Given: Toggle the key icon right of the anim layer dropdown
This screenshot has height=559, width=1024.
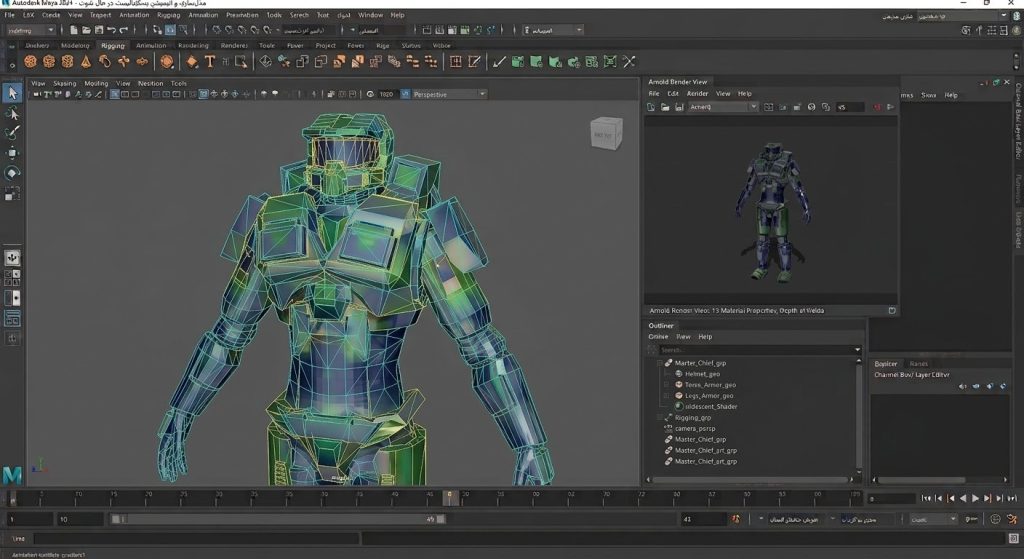Looking at the screenshot, I should (971, 519).
